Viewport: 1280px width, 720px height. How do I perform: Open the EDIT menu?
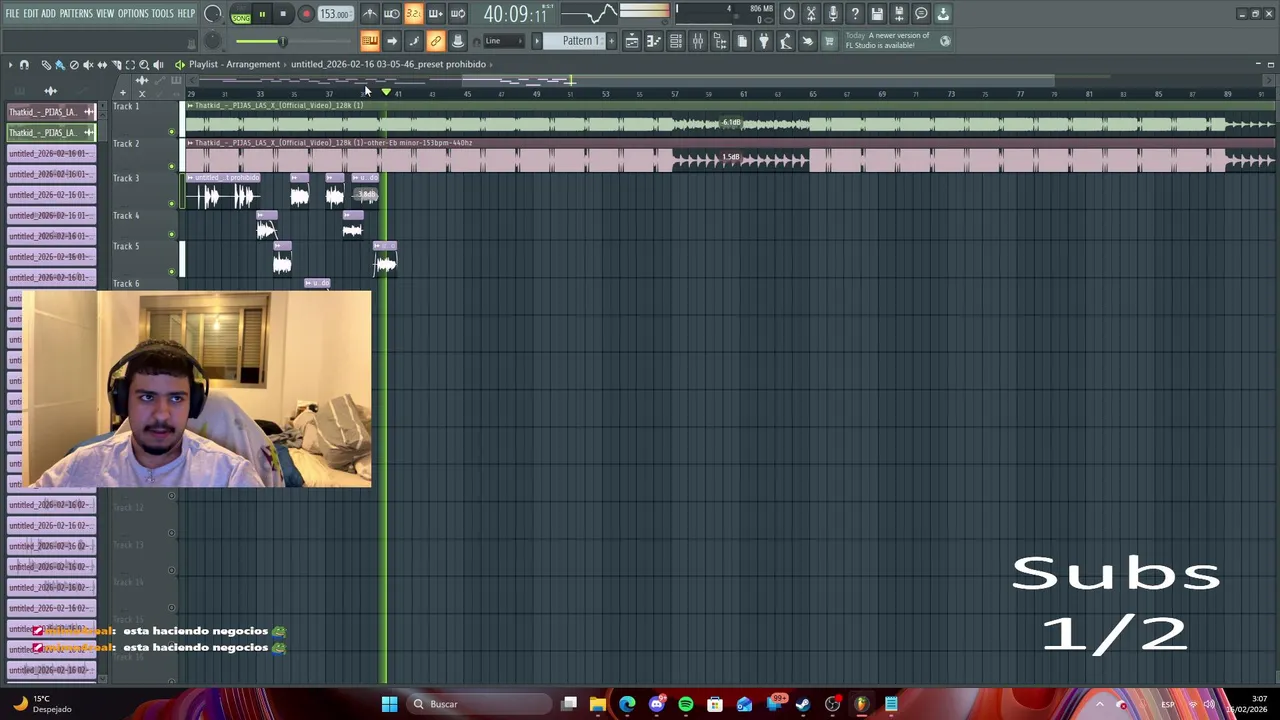[31, 14]
